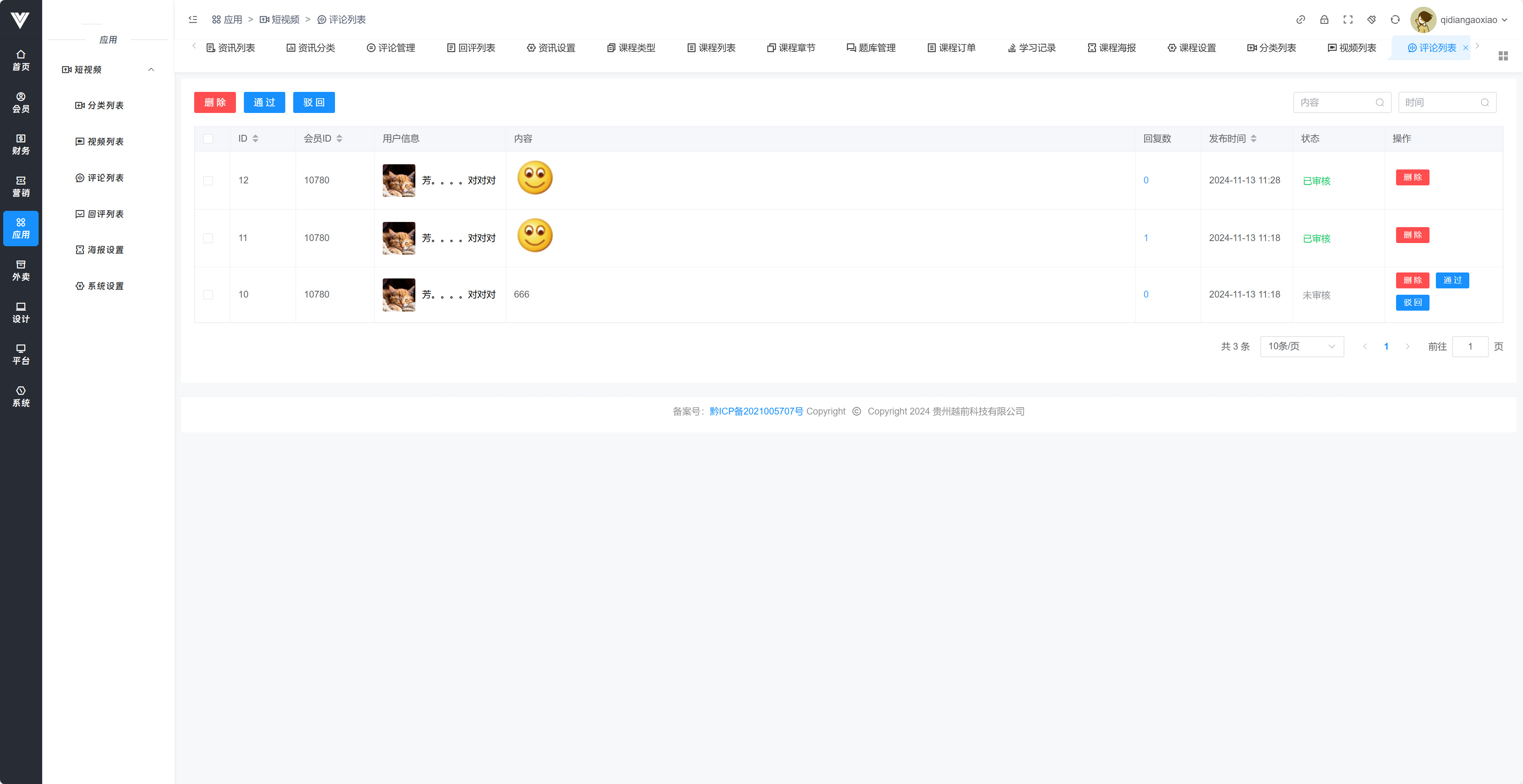1523x784 pixels.
Task: Open the link icon in top bar
Action: click(1301, 19)
